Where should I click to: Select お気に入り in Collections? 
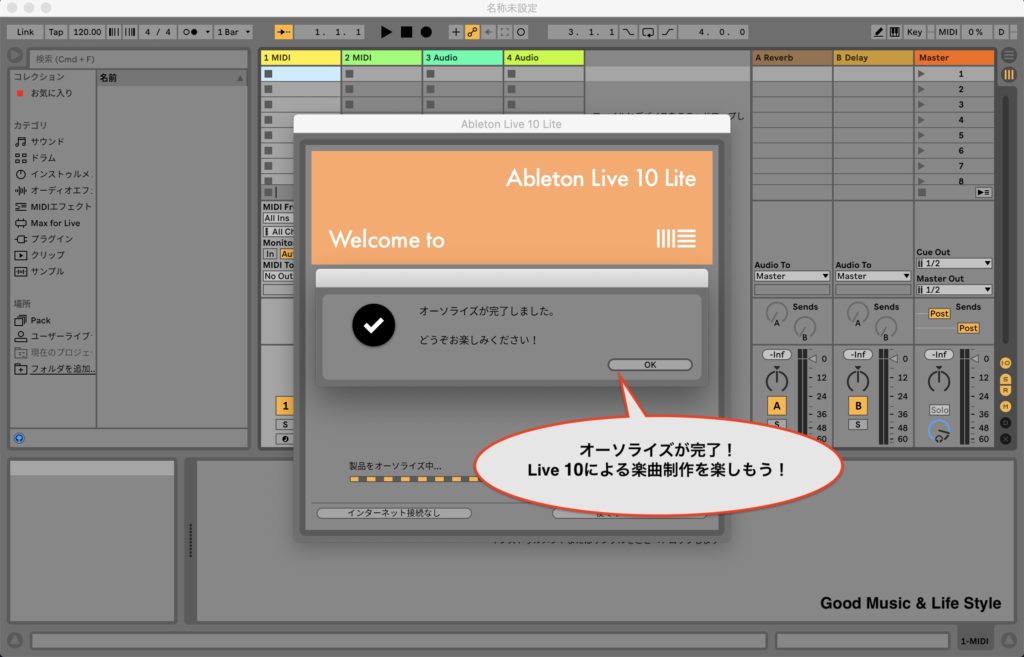tap(51, 93)
